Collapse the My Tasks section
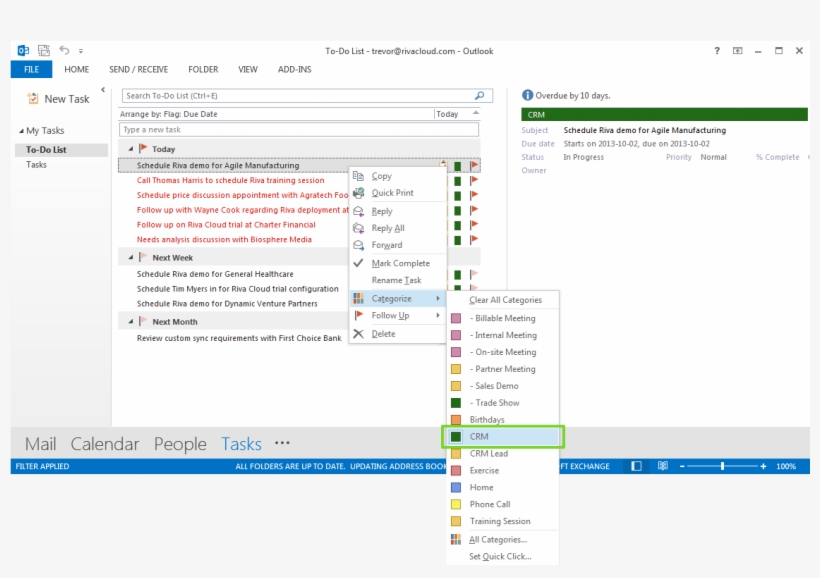Image resolution: width=820 pixels, height=578 pixels. [20, 130]
